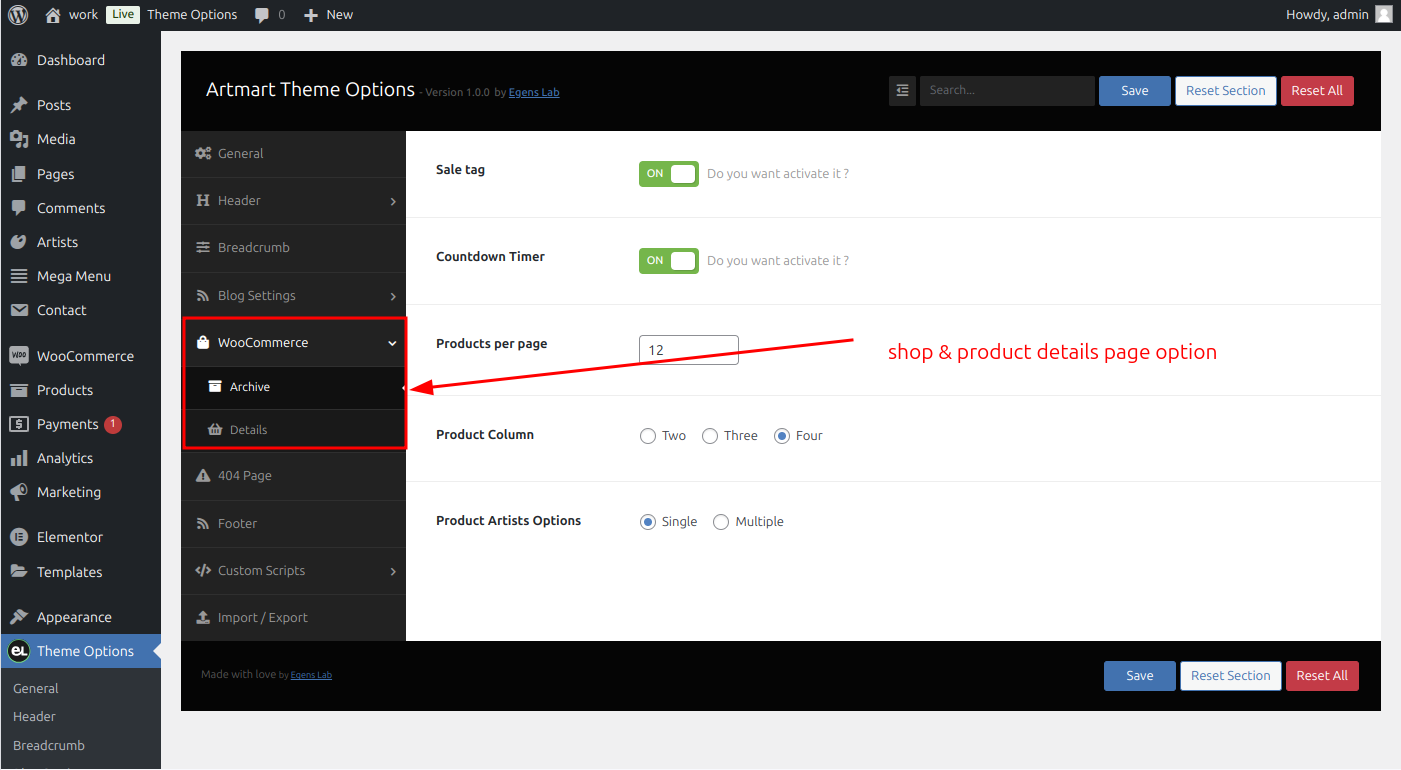
Task: Expand the Blog Settings section arrow
Action: coord(393,296)
